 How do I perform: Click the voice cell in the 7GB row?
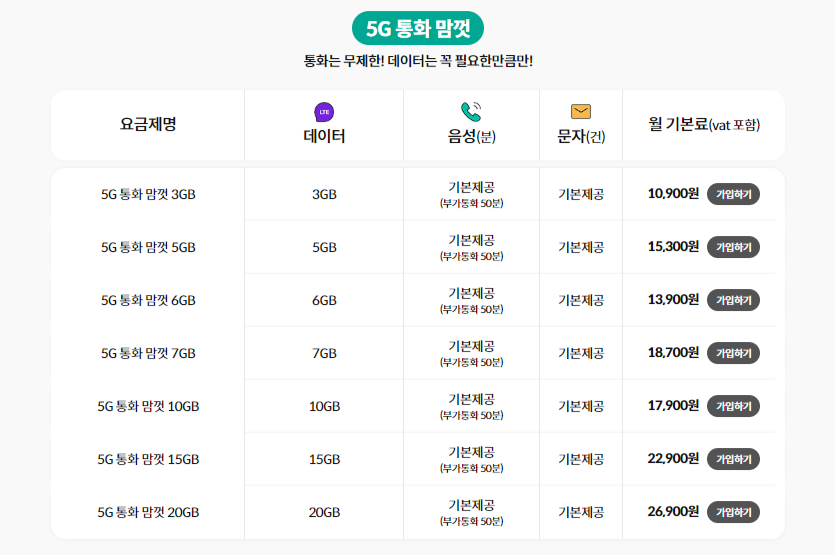pos(471,353)
